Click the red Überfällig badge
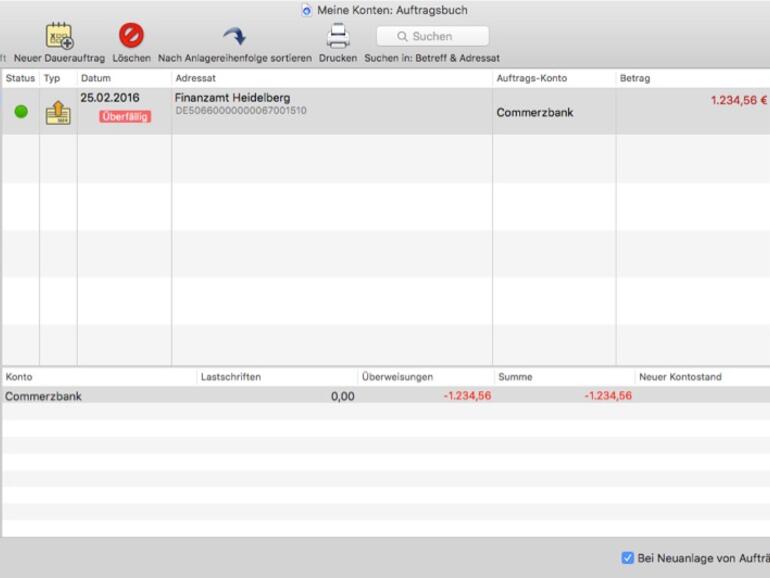The height and width of the screenshot is (578, 770). 125,116
